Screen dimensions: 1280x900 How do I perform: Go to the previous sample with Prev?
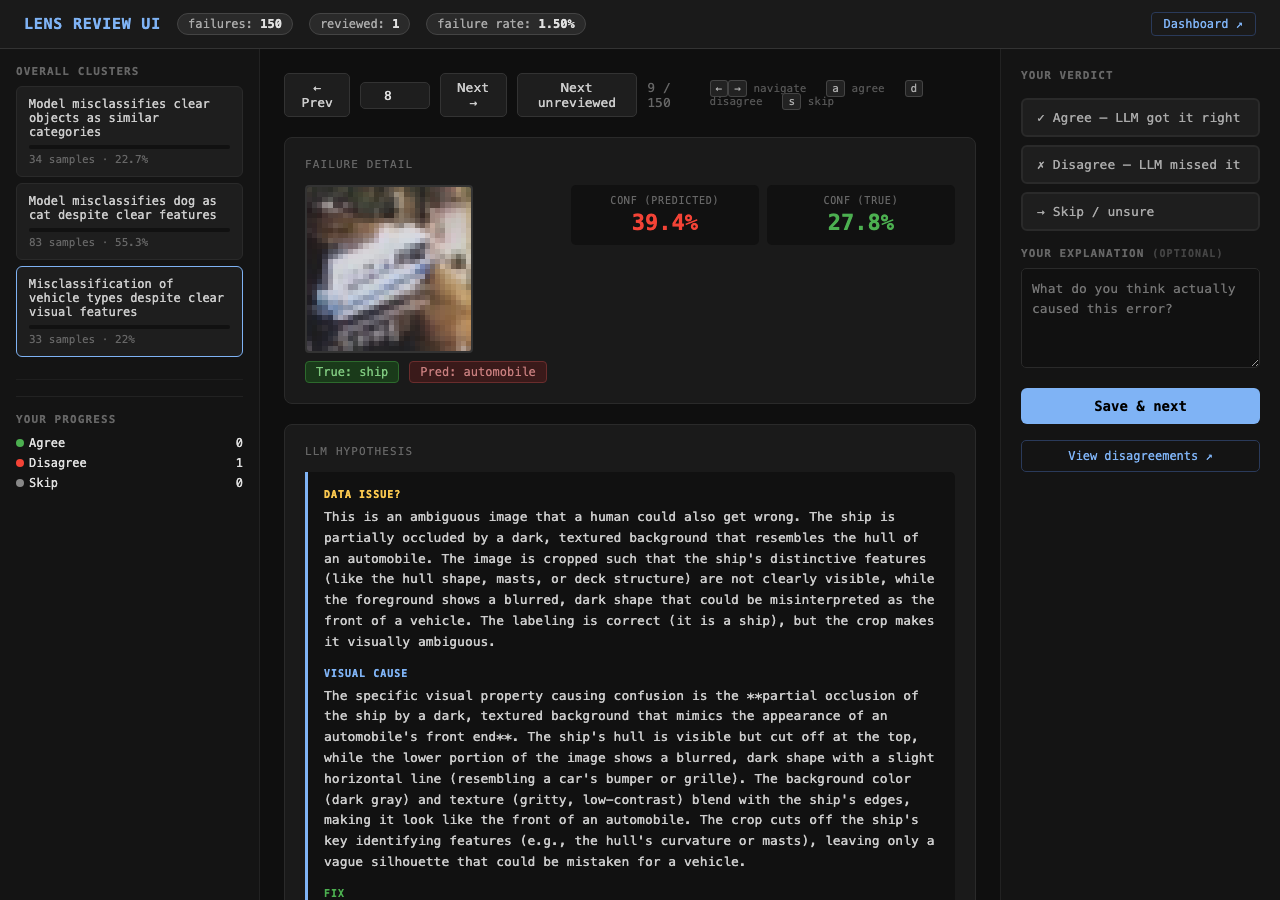click(x=317, y=95)
